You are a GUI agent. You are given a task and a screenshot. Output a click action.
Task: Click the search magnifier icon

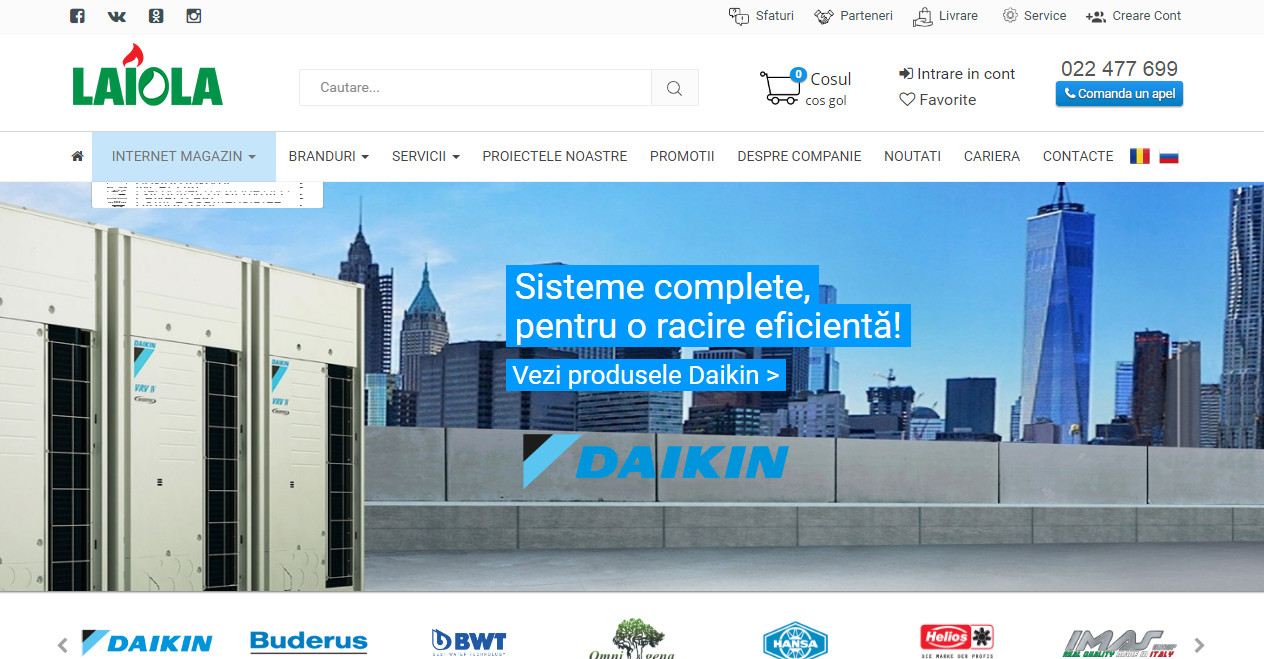(673, 87)
